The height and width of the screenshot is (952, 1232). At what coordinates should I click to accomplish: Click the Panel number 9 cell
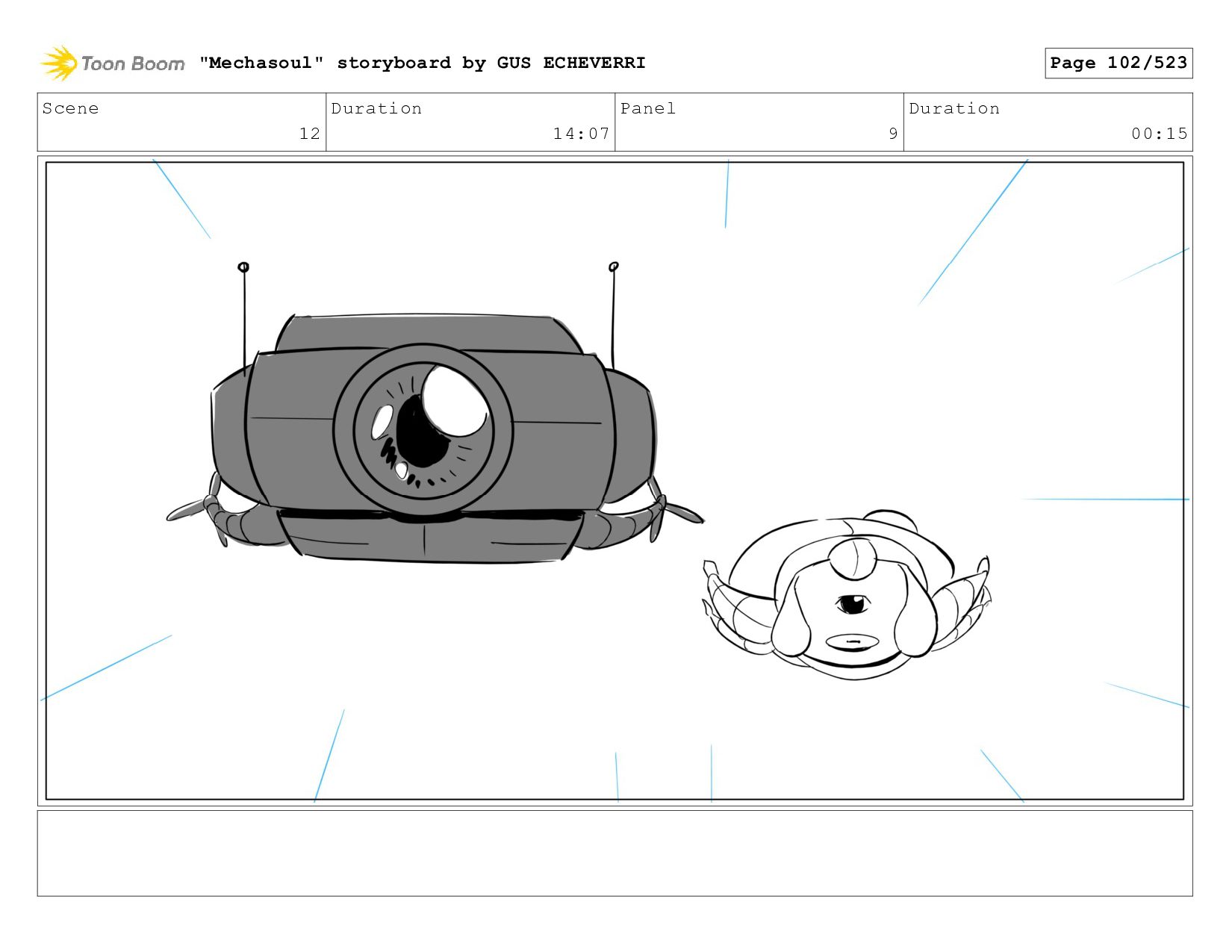pyautogui.click(x=759, y=122)
